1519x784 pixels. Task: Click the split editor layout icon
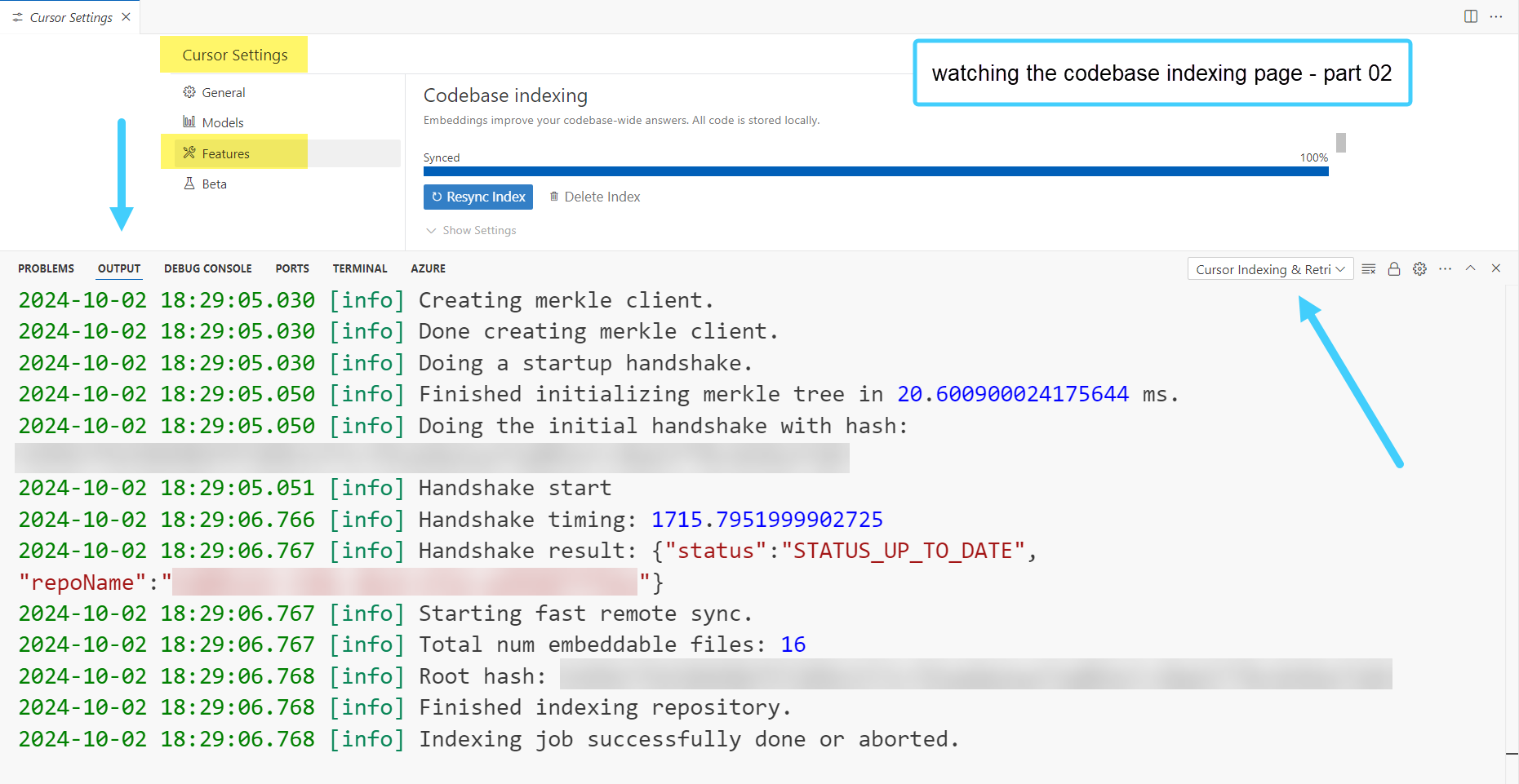point(1471,16)
